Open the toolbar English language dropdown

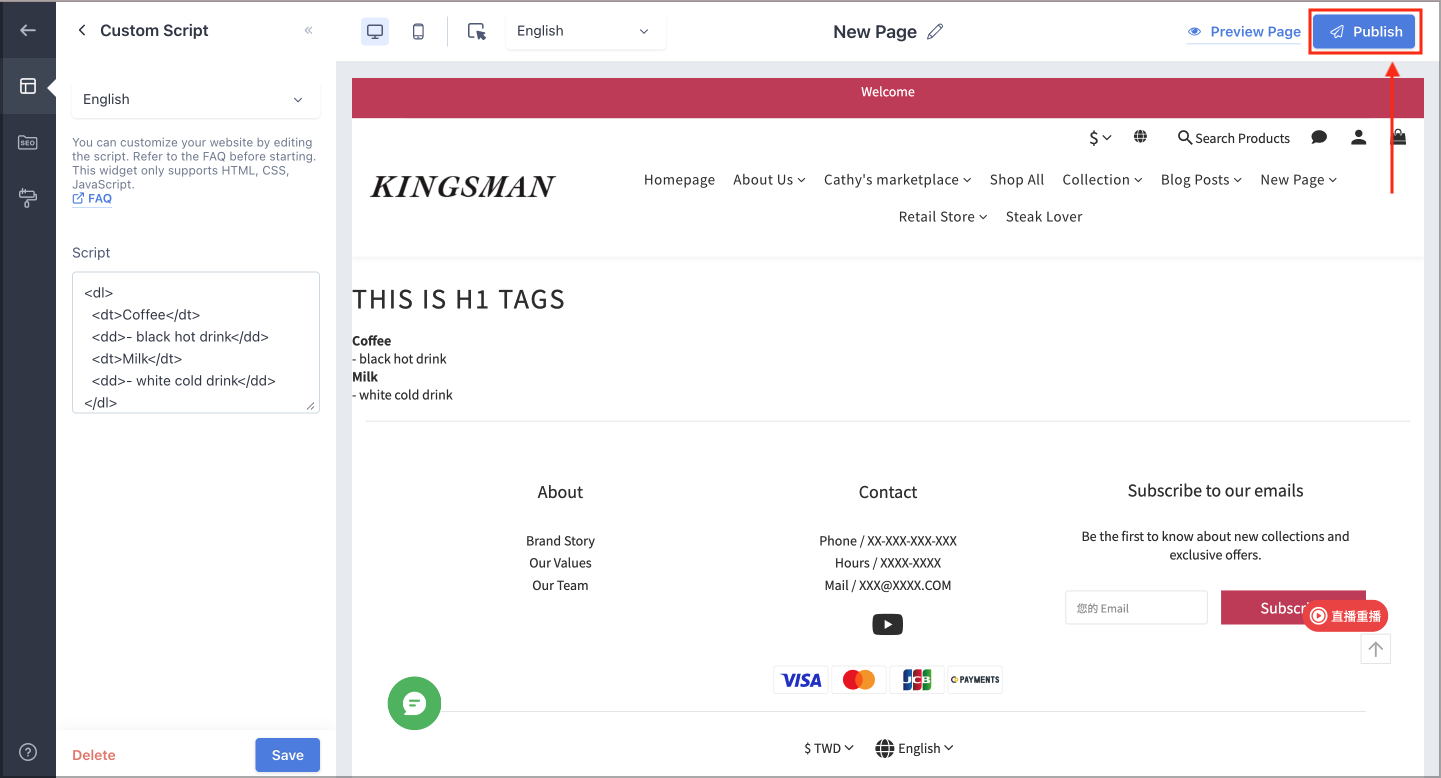pyautogui.click(x=585, y=31)
